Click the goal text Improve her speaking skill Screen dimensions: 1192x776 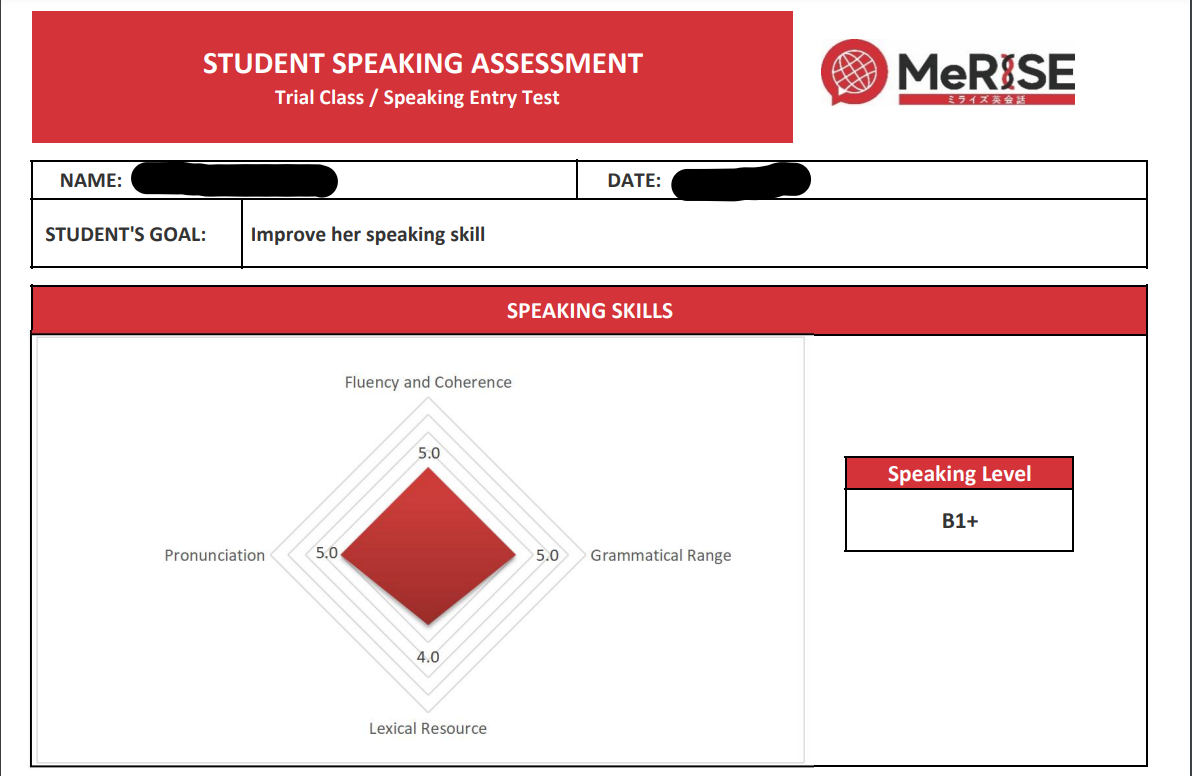pos(368,234)
